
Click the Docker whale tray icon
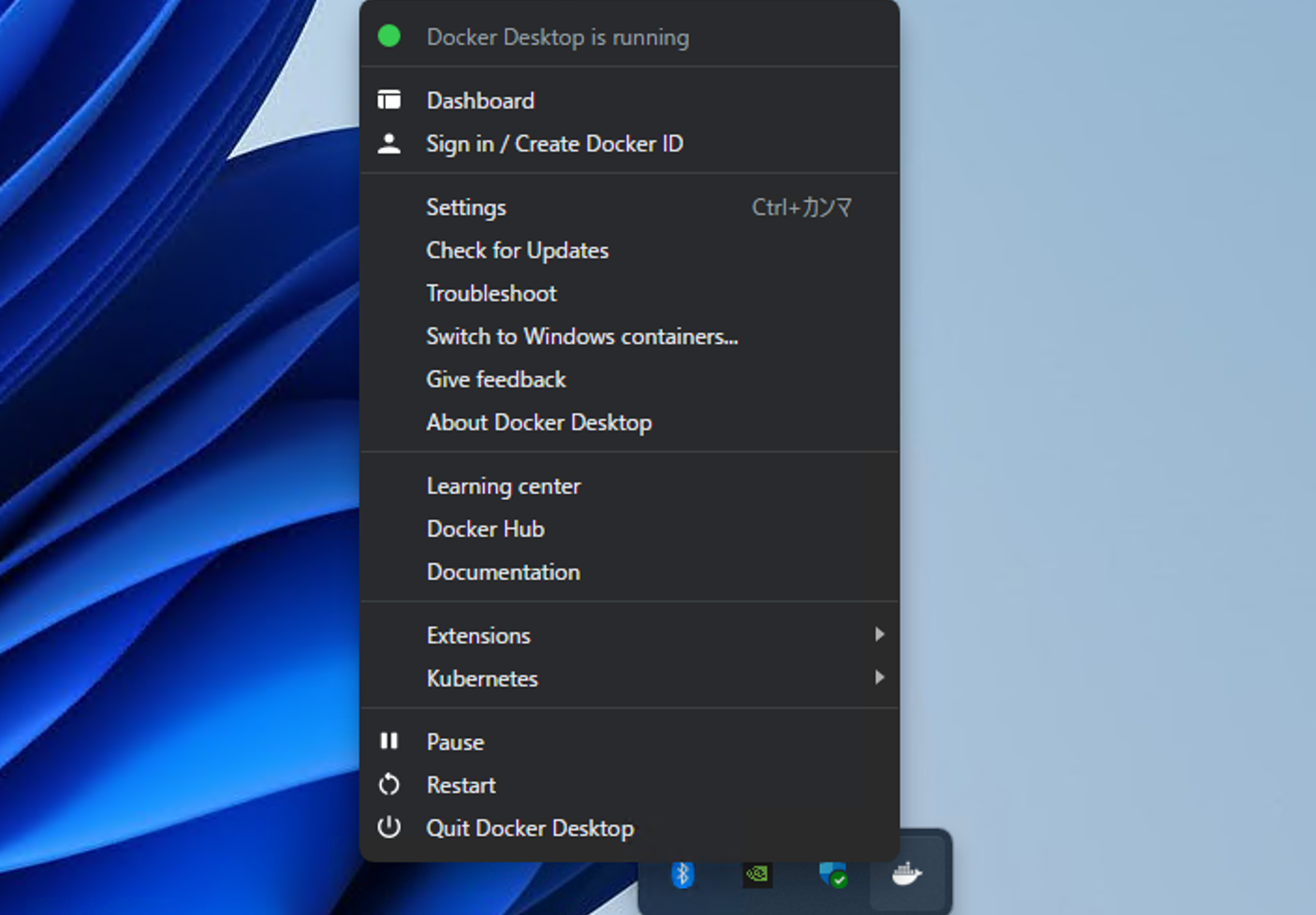coord(906,874)
